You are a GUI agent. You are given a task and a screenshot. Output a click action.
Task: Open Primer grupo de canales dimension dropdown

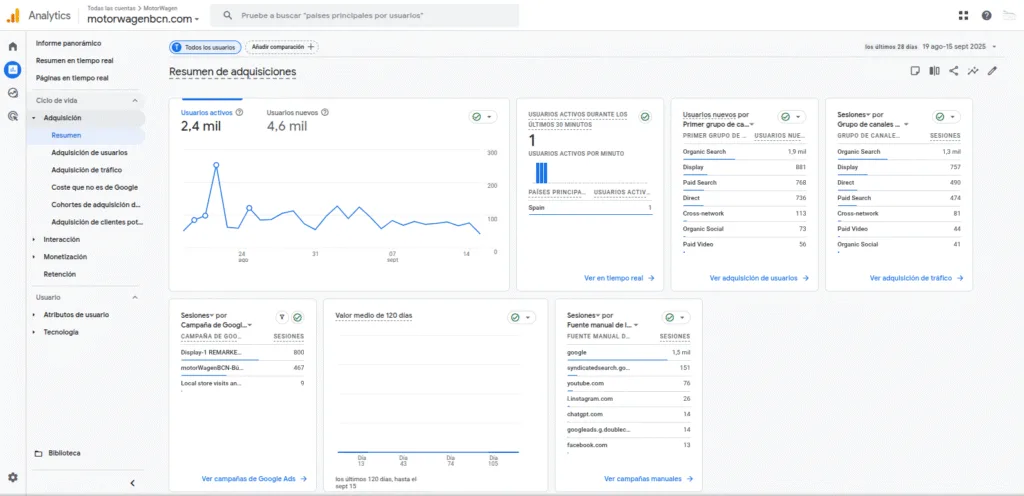[718, 123]
